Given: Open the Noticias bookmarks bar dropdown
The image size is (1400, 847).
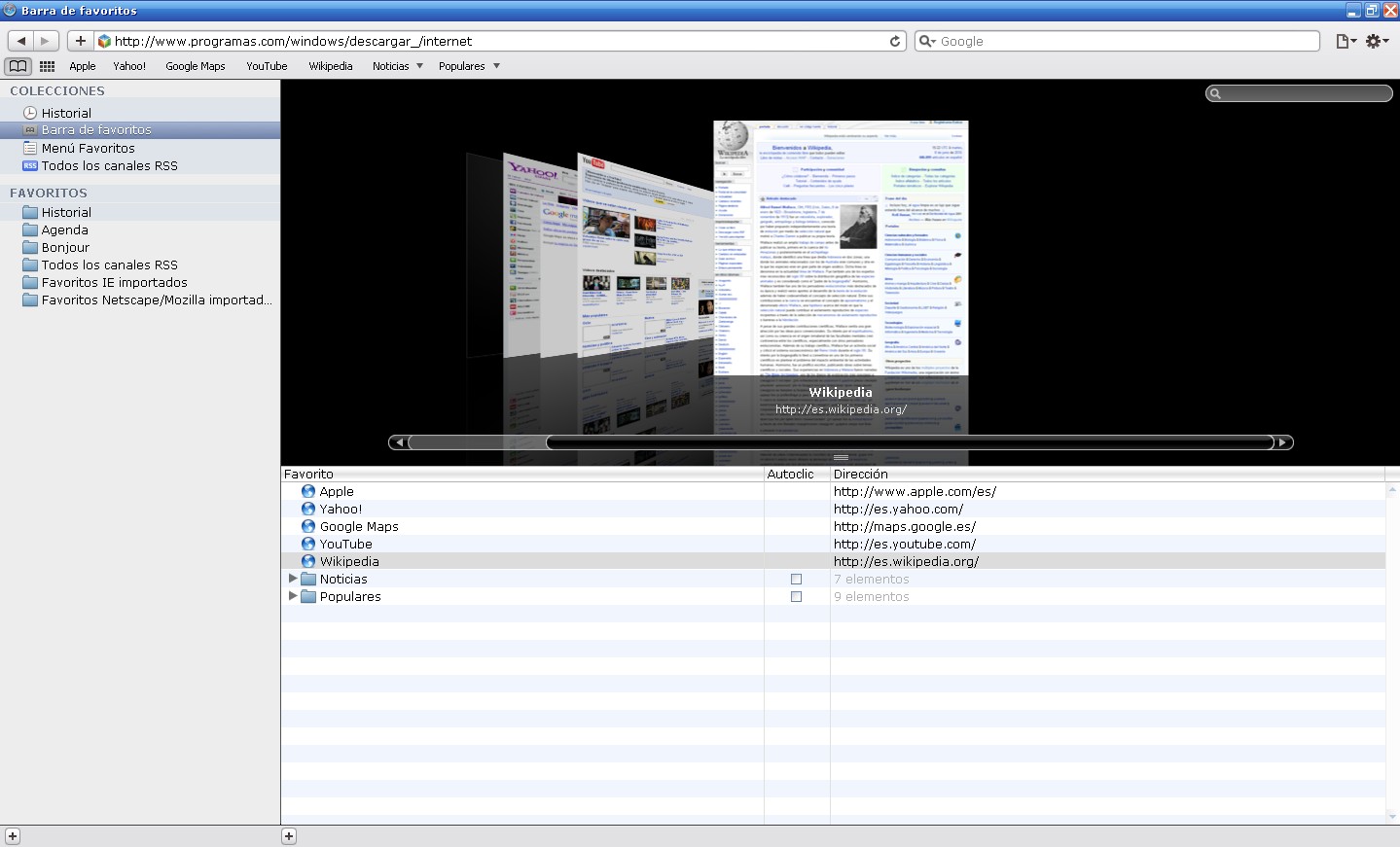Looking at the screenshot, I should click(x=398, y=66).
